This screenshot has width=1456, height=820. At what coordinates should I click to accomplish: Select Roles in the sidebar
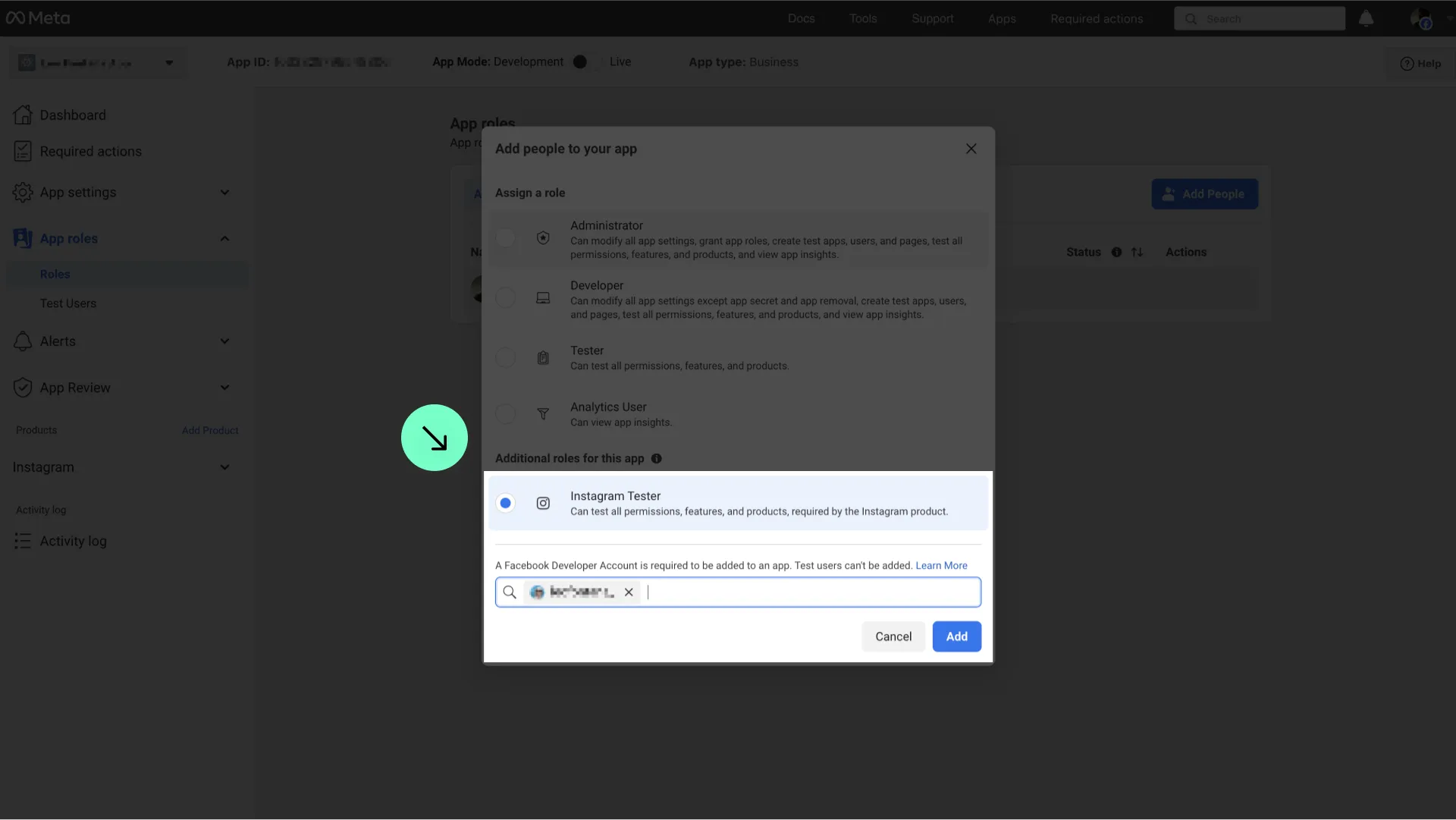click(x=127, y=274)
